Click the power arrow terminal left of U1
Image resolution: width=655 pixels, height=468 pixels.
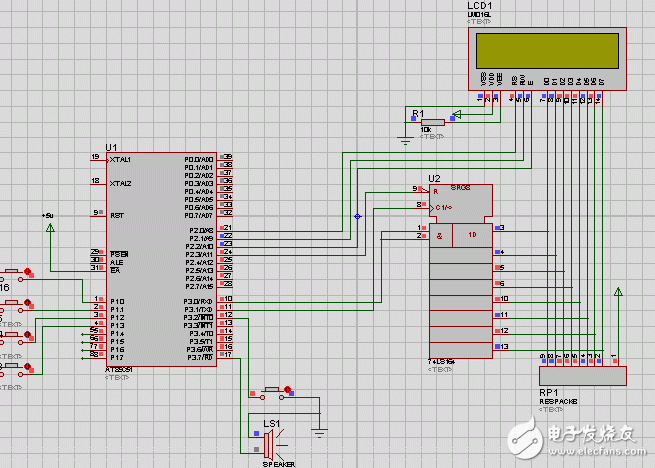point(49,230)
